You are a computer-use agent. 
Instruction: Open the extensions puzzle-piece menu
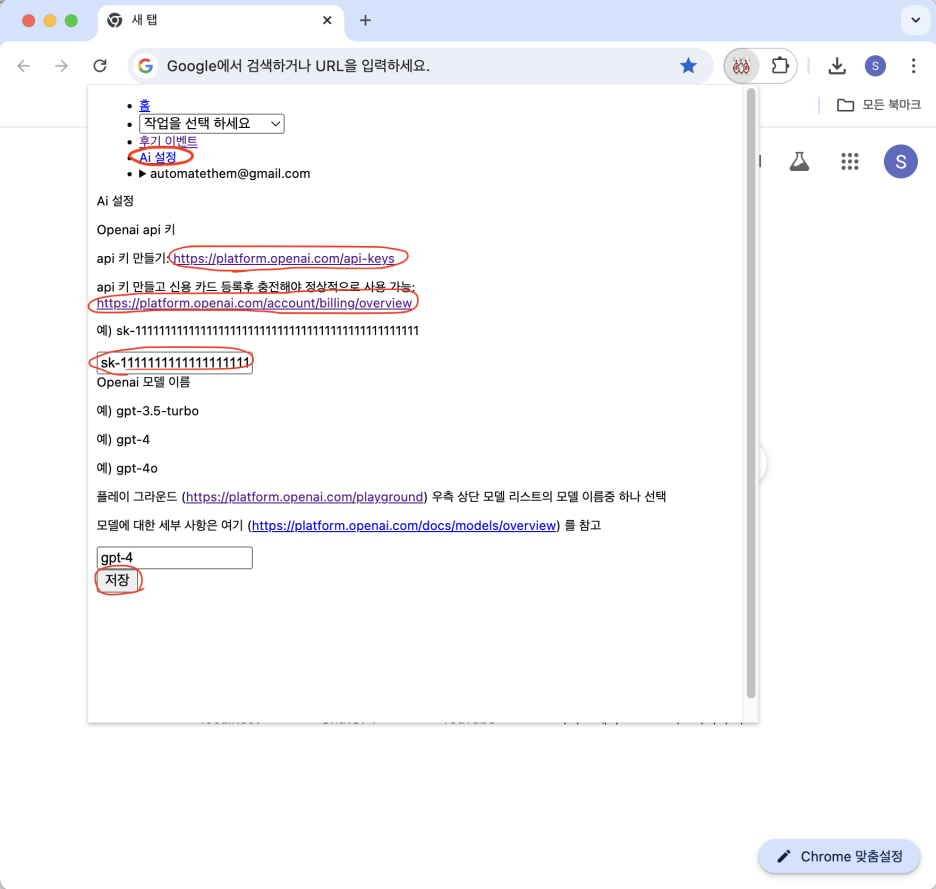tap(780, 66)
